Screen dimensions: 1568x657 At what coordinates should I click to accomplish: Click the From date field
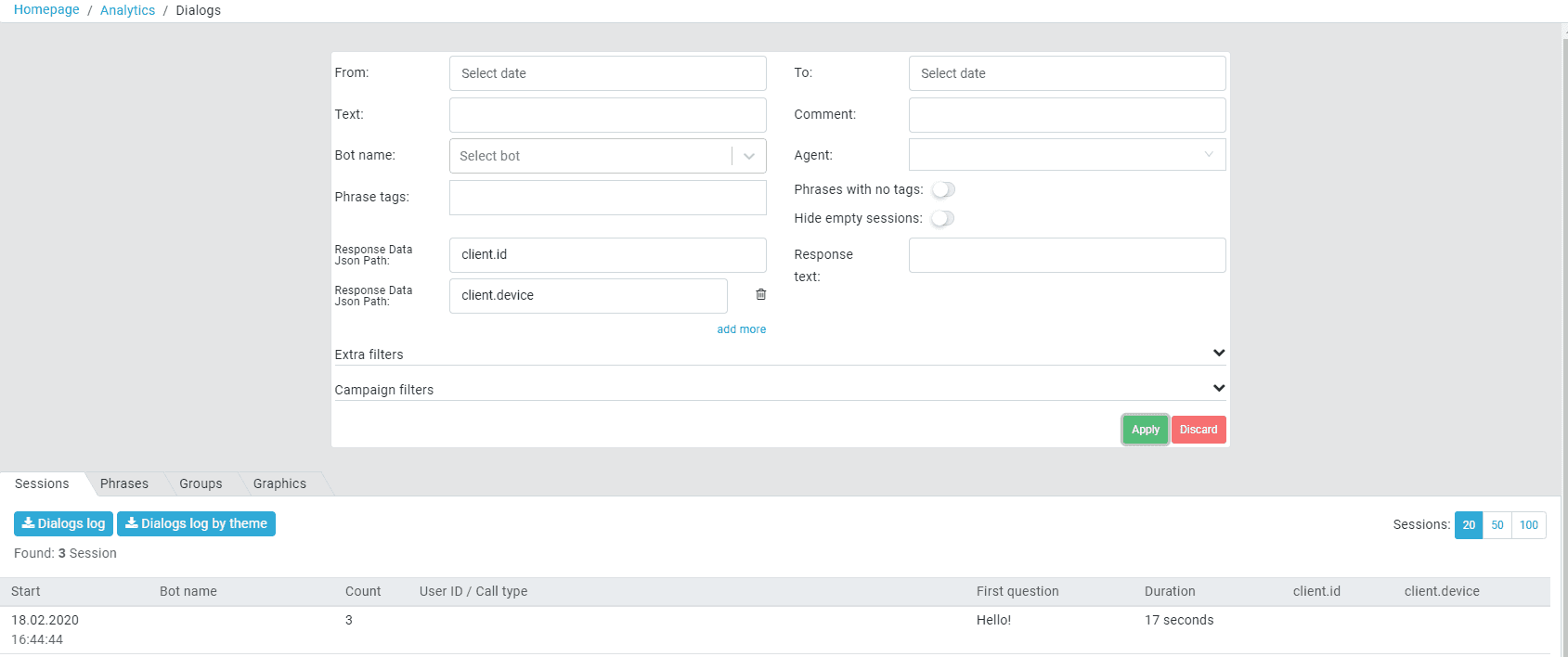pyautogui.click(x=607, y=73)
